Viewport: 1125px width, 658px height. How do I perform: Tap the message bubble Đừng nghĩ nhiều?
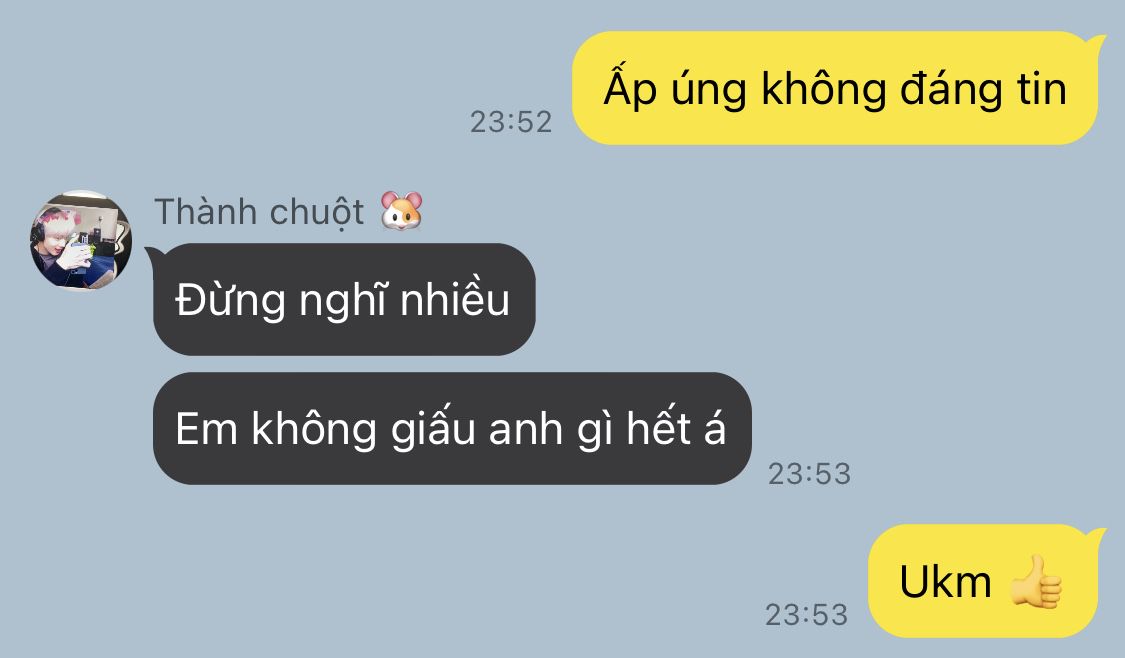[344, 299]
